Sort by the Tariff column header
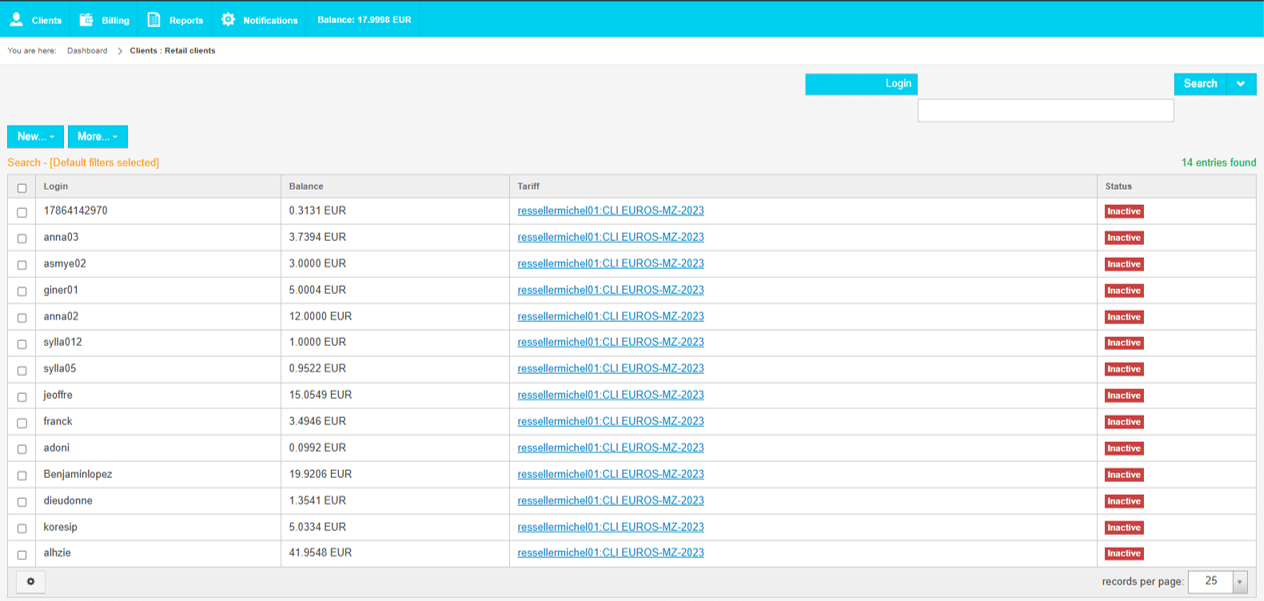Image resolution: width=1264 pixels, height=601 pixels. 528,186
